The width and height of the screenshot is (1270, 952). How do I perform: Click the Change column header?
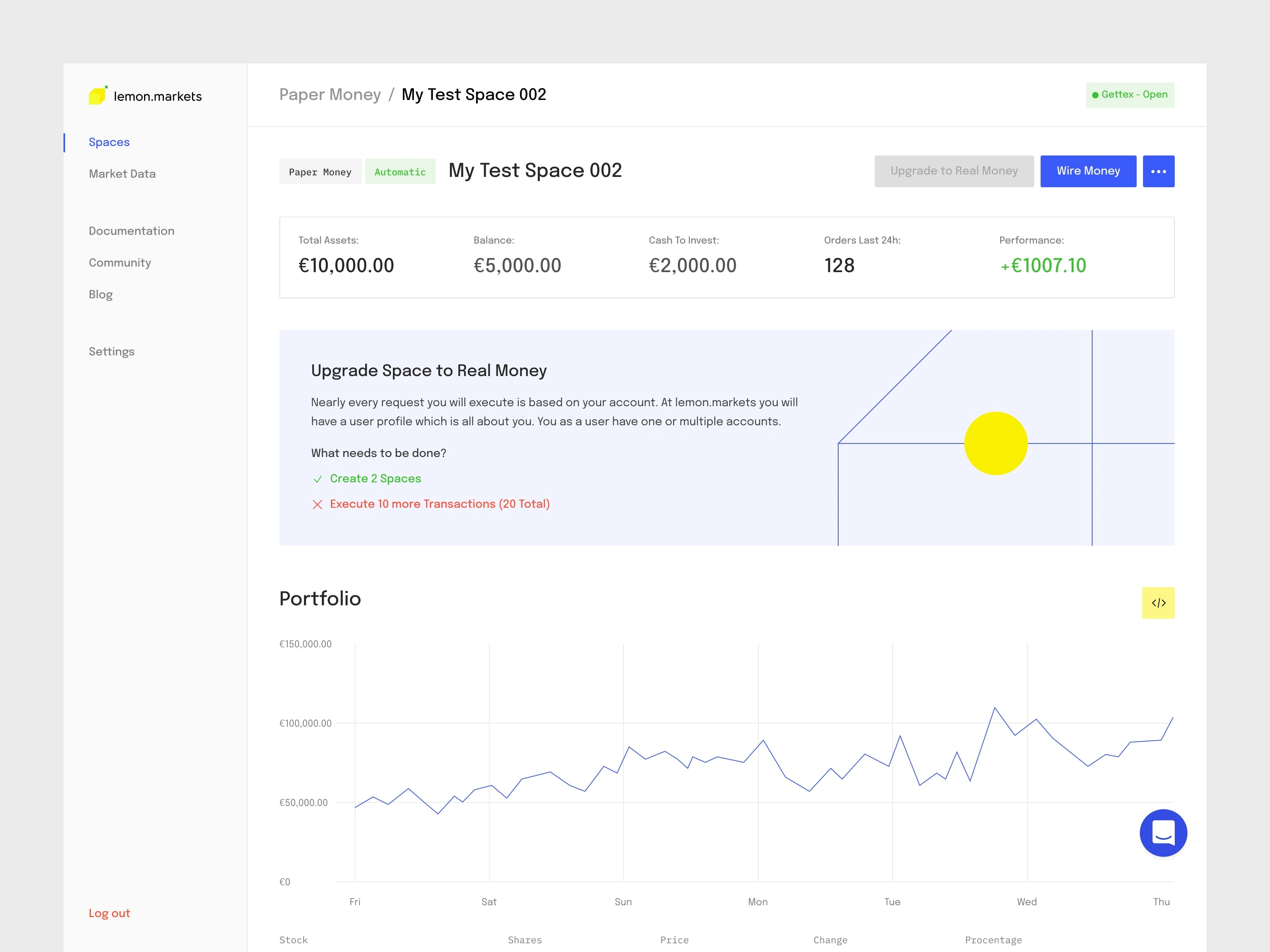pyautogui.click(x=830, y=940)
